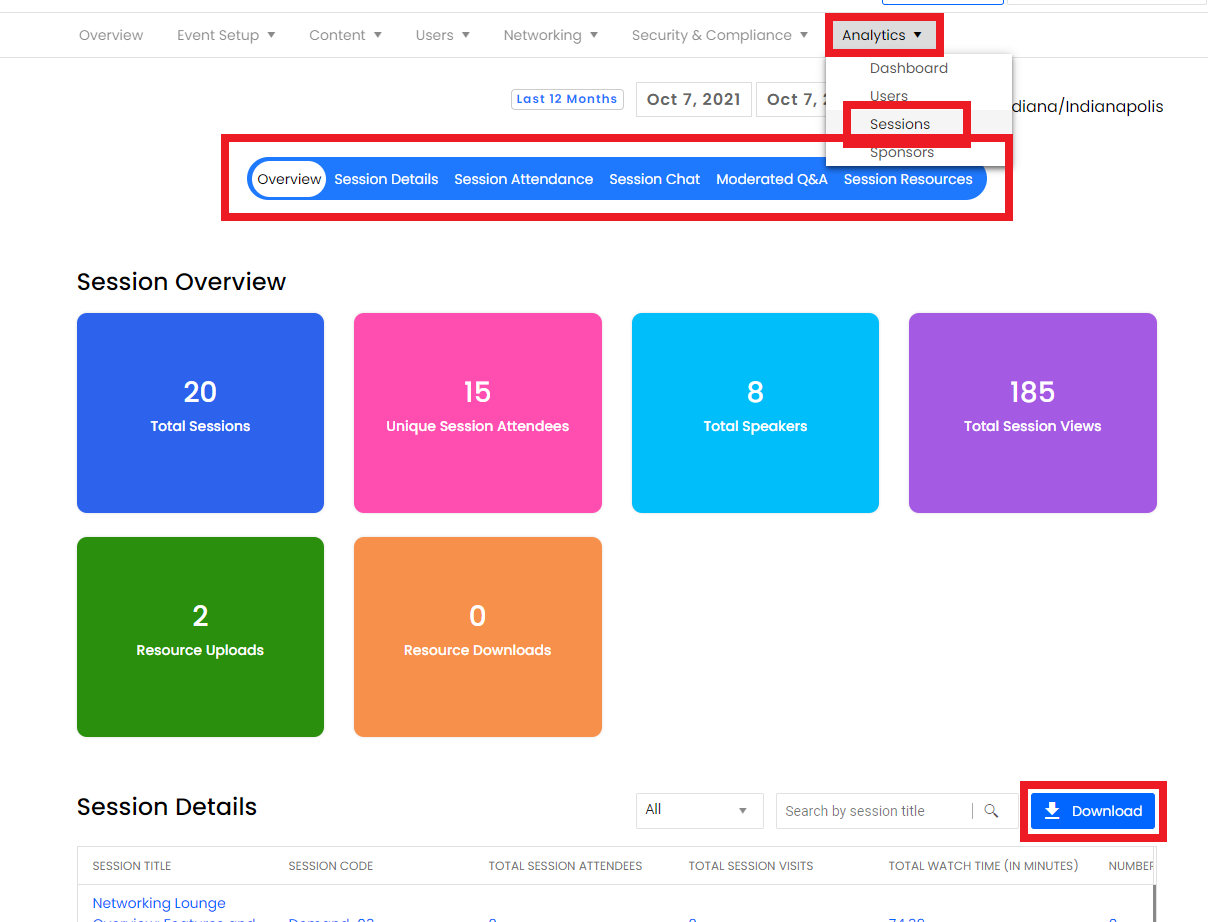Switch to the Session Resources tab
The image size is (1208, 922).
(x=908, y=179)
